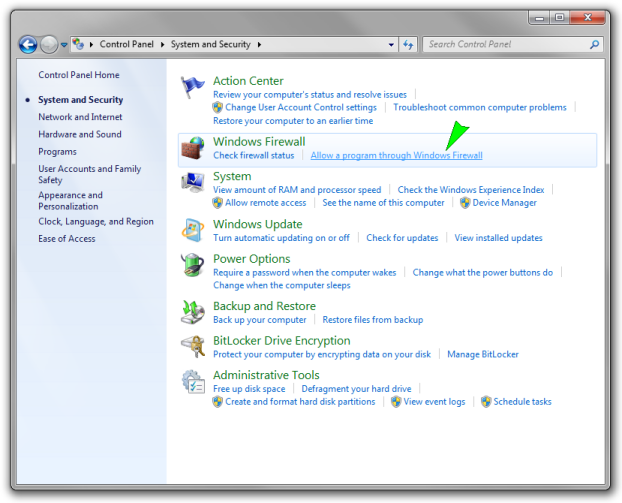Click the Power Options battery icon

point(193,265)
